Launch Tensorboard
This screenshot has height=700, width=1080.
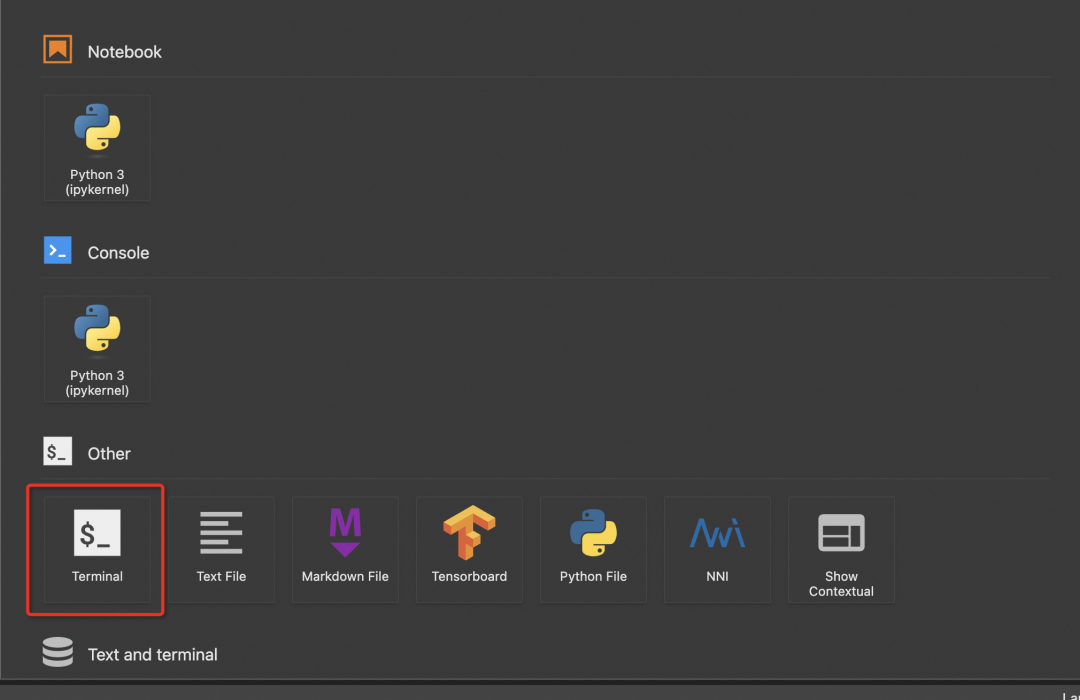click(x=469, y=549)
